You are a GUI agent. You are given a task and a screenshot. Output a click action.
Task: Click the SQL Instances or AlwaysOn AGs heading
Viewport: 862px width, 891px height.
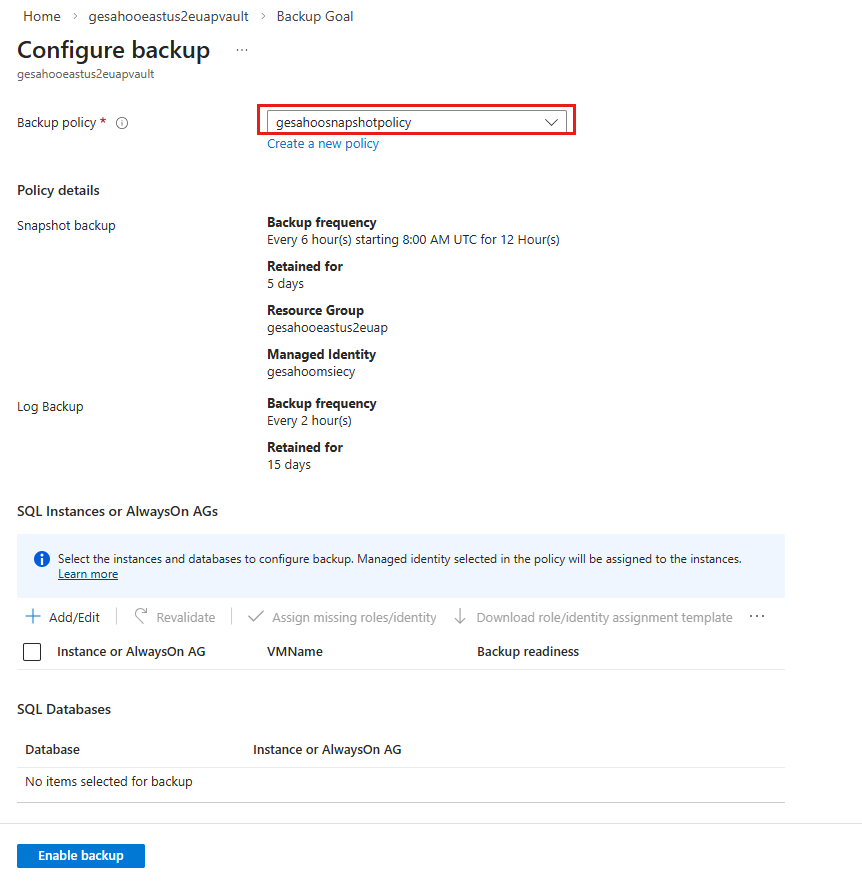(117, 511)
